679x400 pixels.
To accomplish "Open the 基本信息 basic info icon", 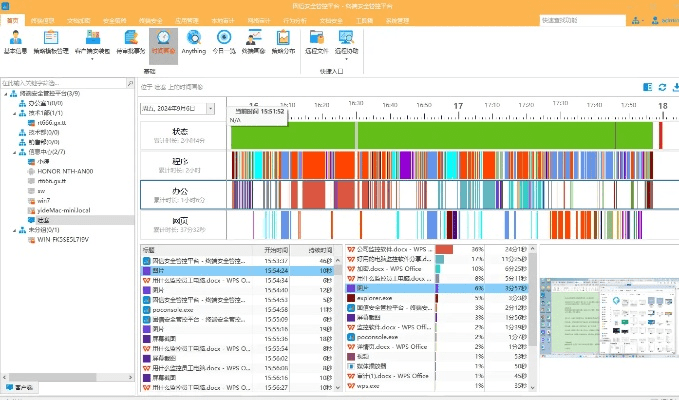I will pyautogui.click(x=16, y=42).
